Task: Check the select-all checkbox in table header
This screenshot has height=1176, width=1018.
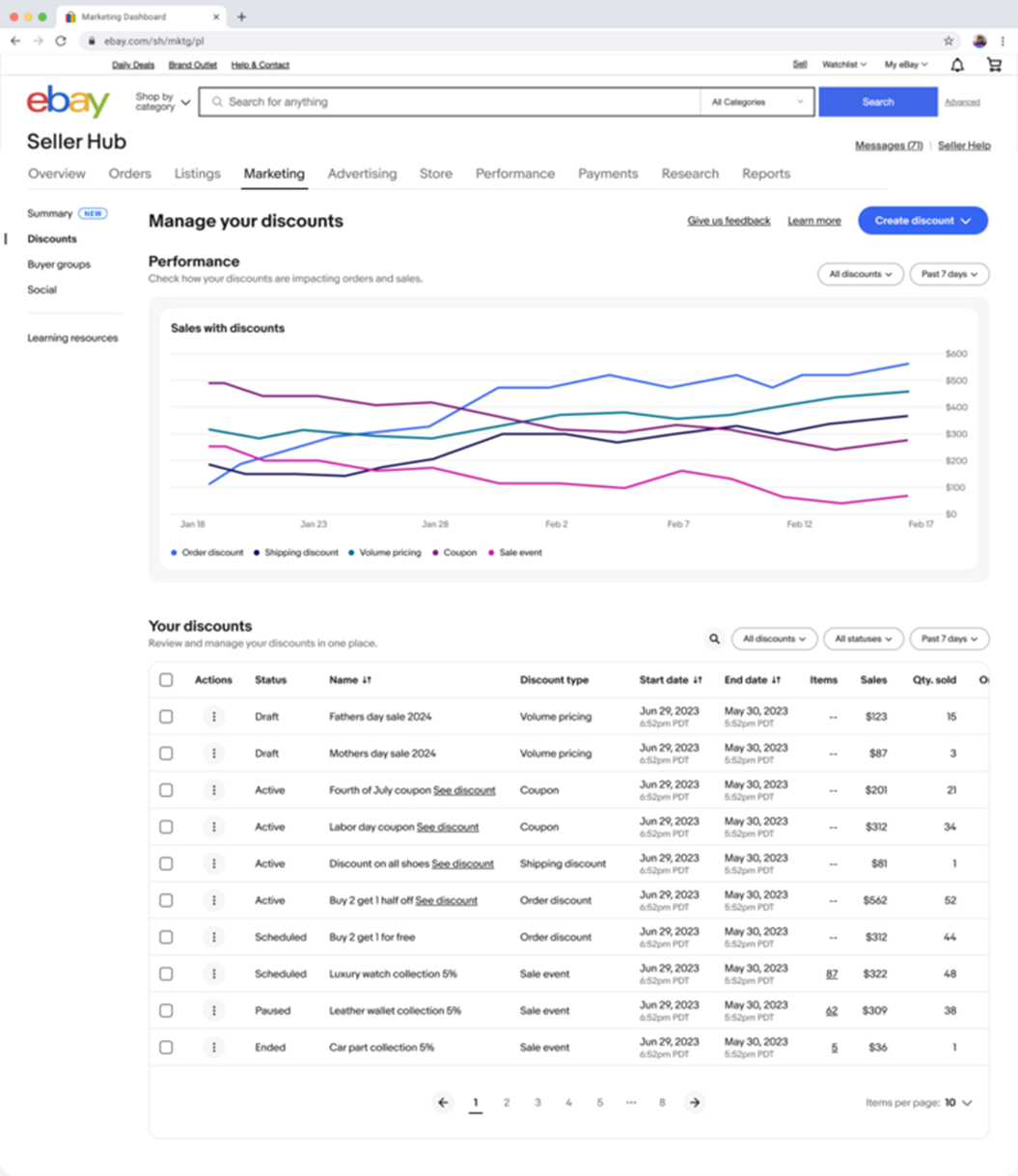Action: (166, 680)
